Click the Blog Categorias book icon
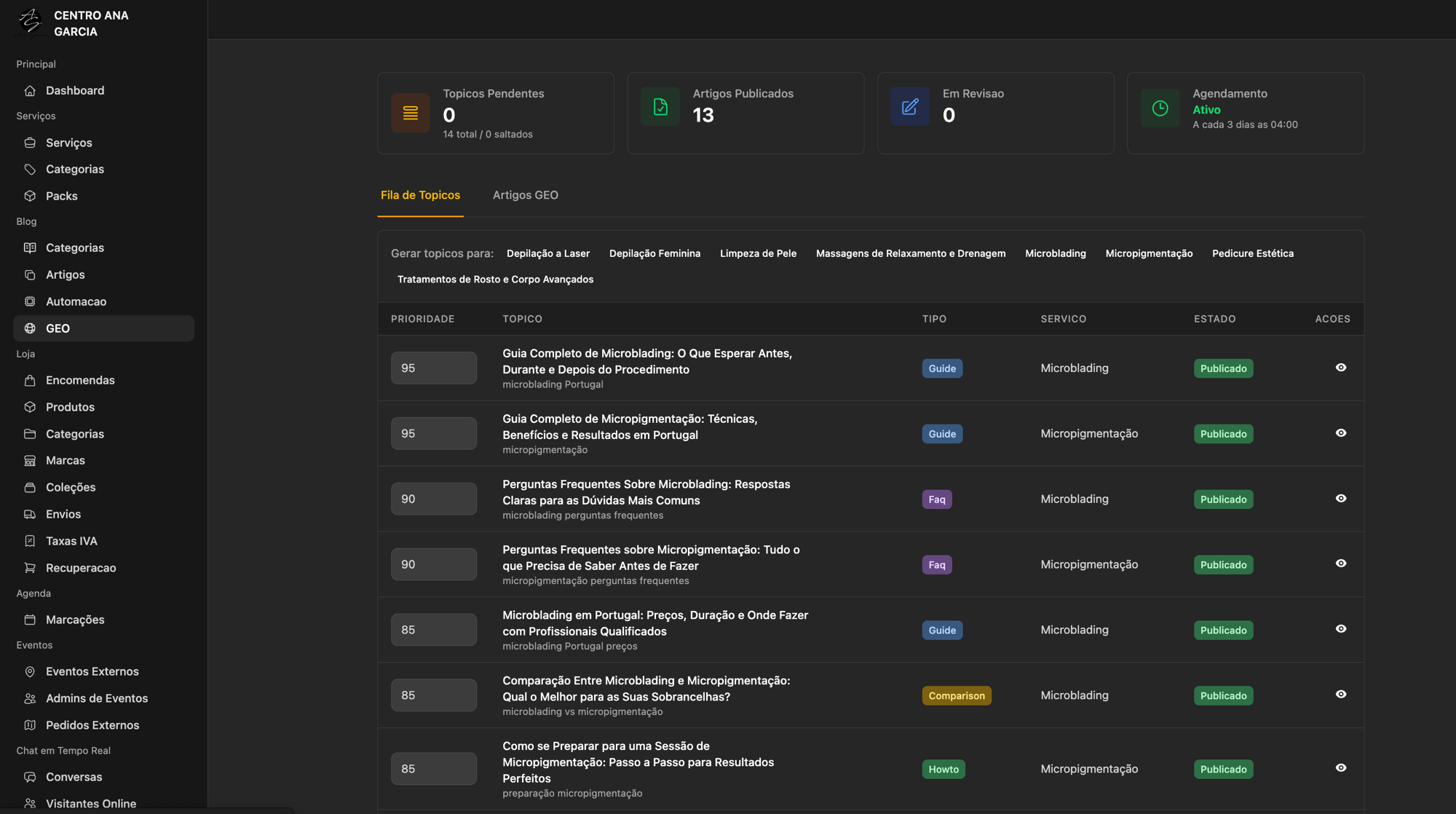Screen dimensions: 1456x814 tap(30, 248)
